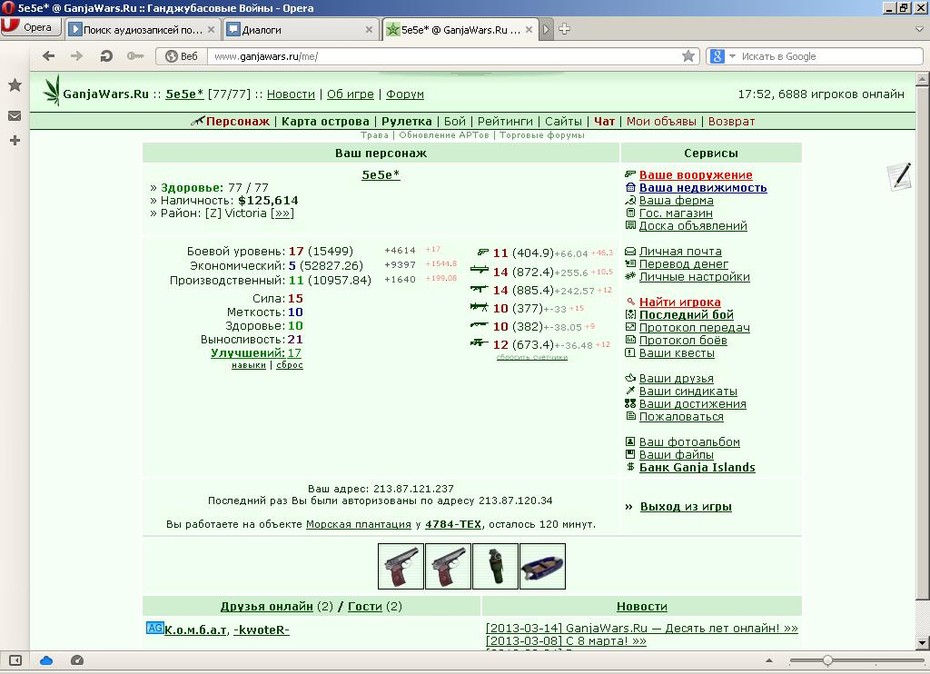Click the second pistol item thumbnail
The image size is (930, 674).
(448, 566)
